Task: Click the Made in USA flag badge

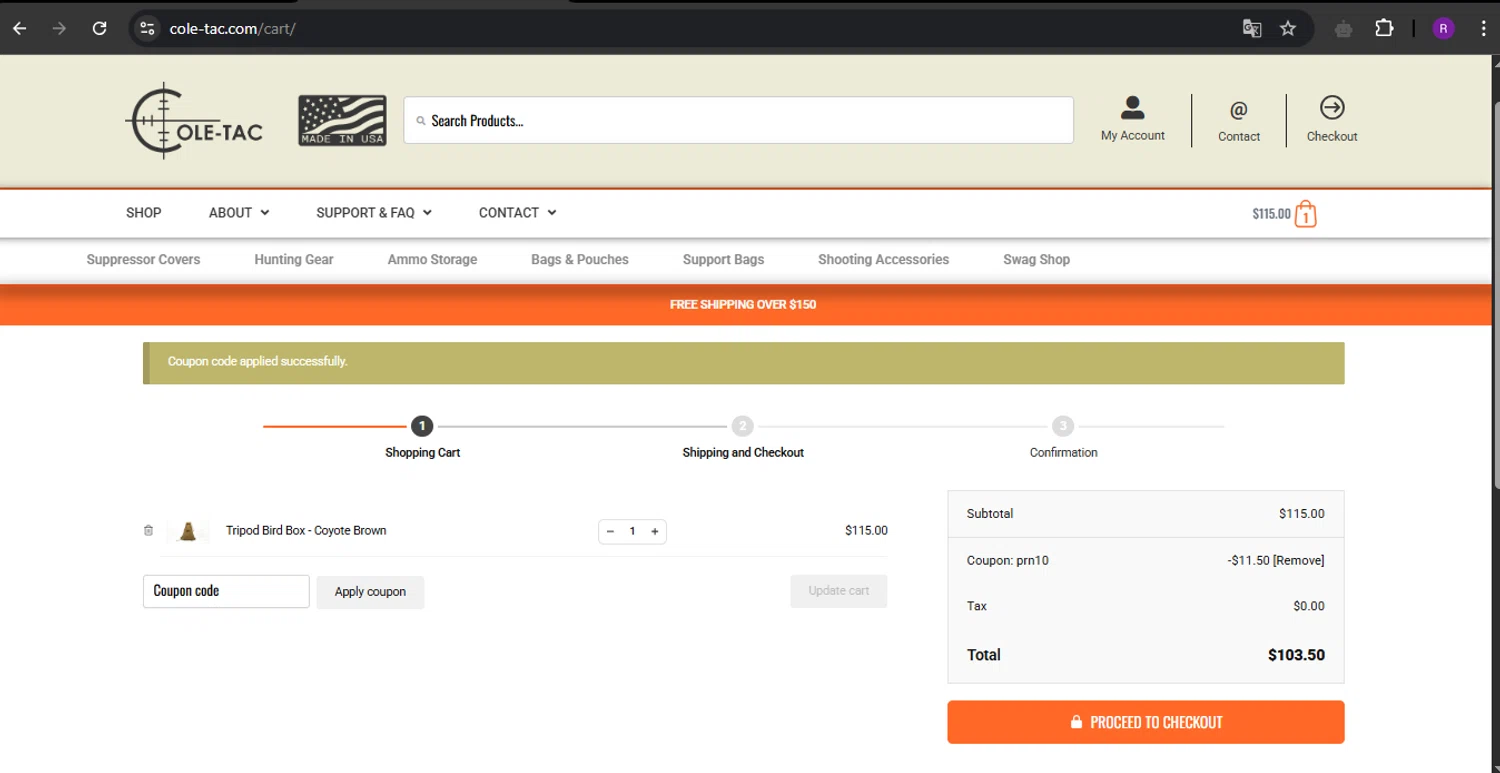Action: coord(342,121)
